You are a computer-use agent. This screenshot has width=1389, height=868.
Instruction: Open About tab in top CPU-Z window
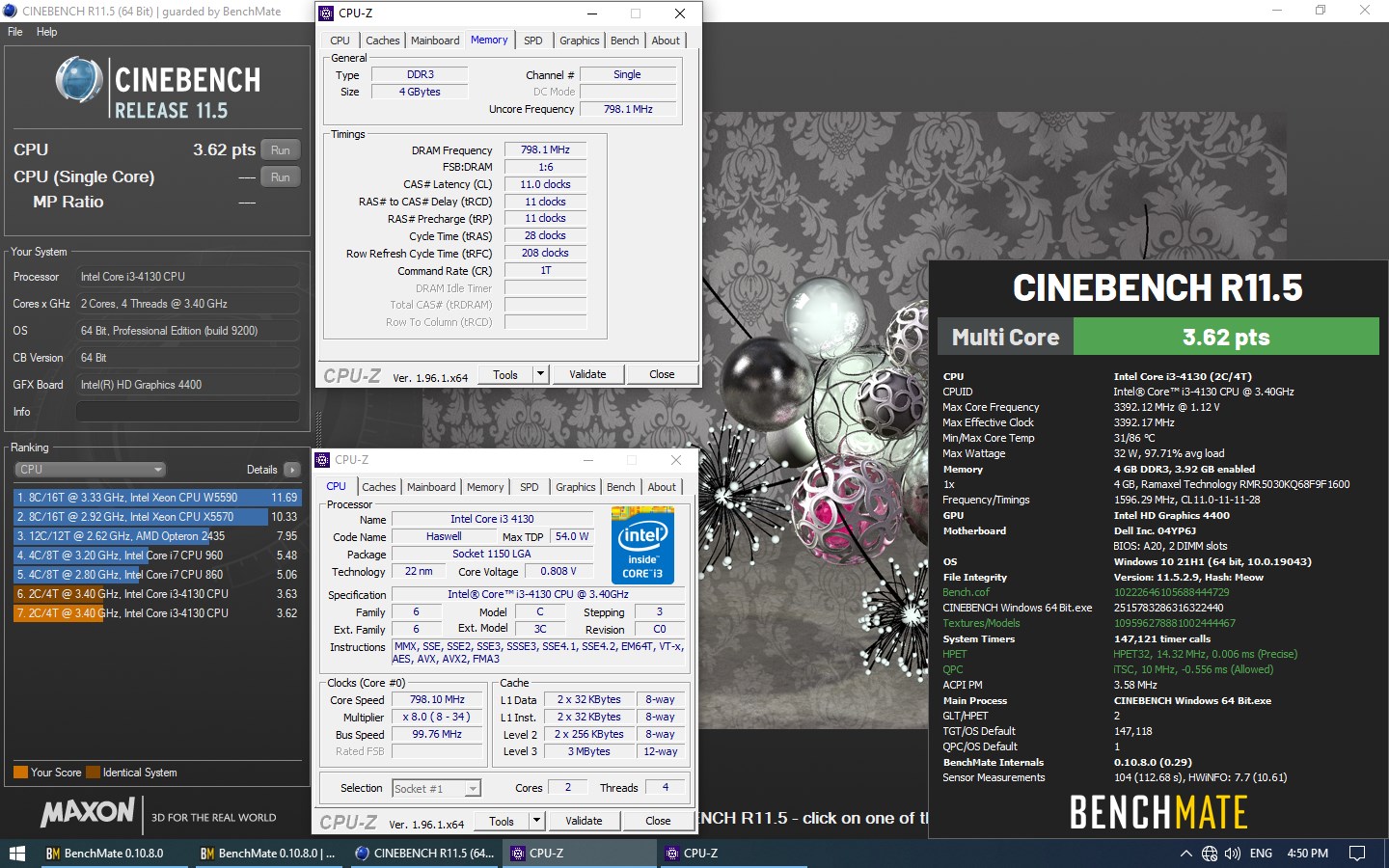(666, 41)
